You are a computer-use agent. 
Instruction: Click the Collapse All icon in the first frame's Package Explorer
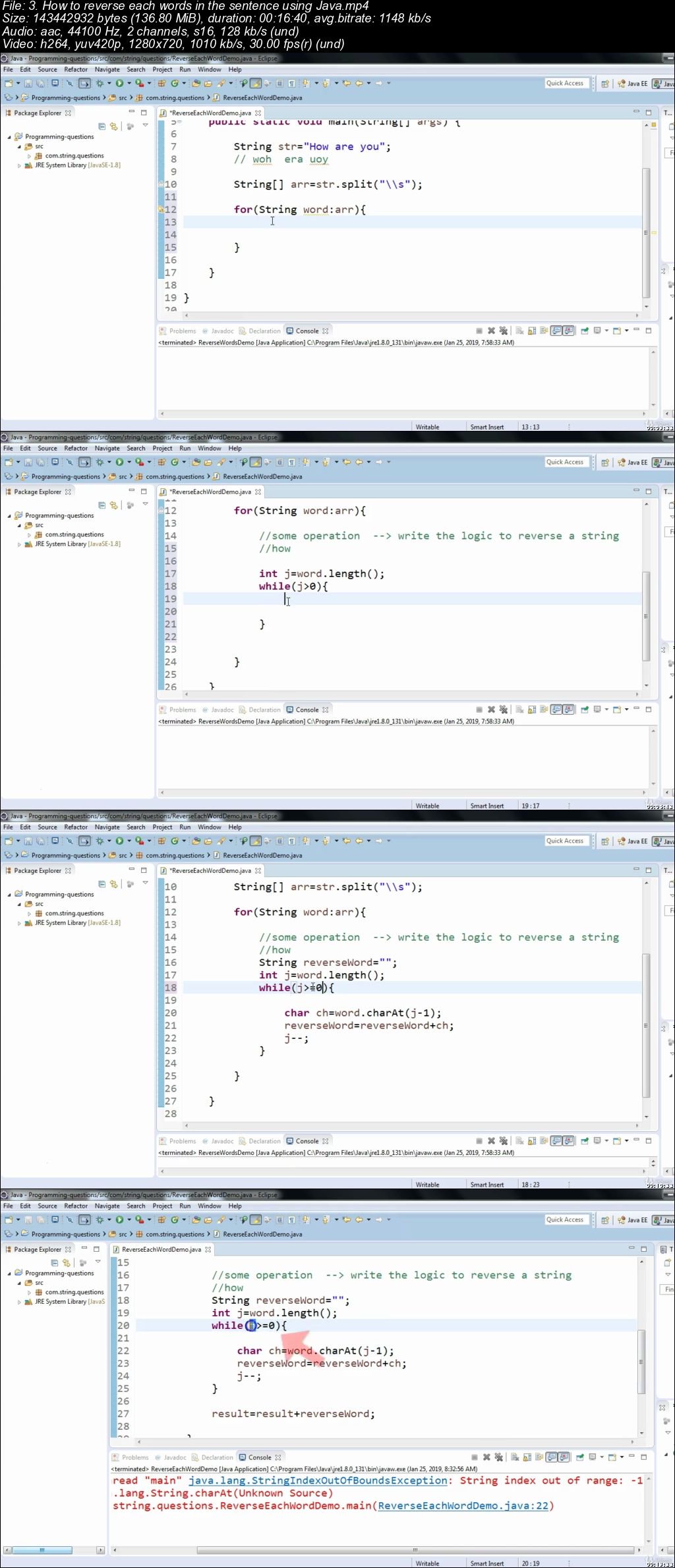coord(102,126)
